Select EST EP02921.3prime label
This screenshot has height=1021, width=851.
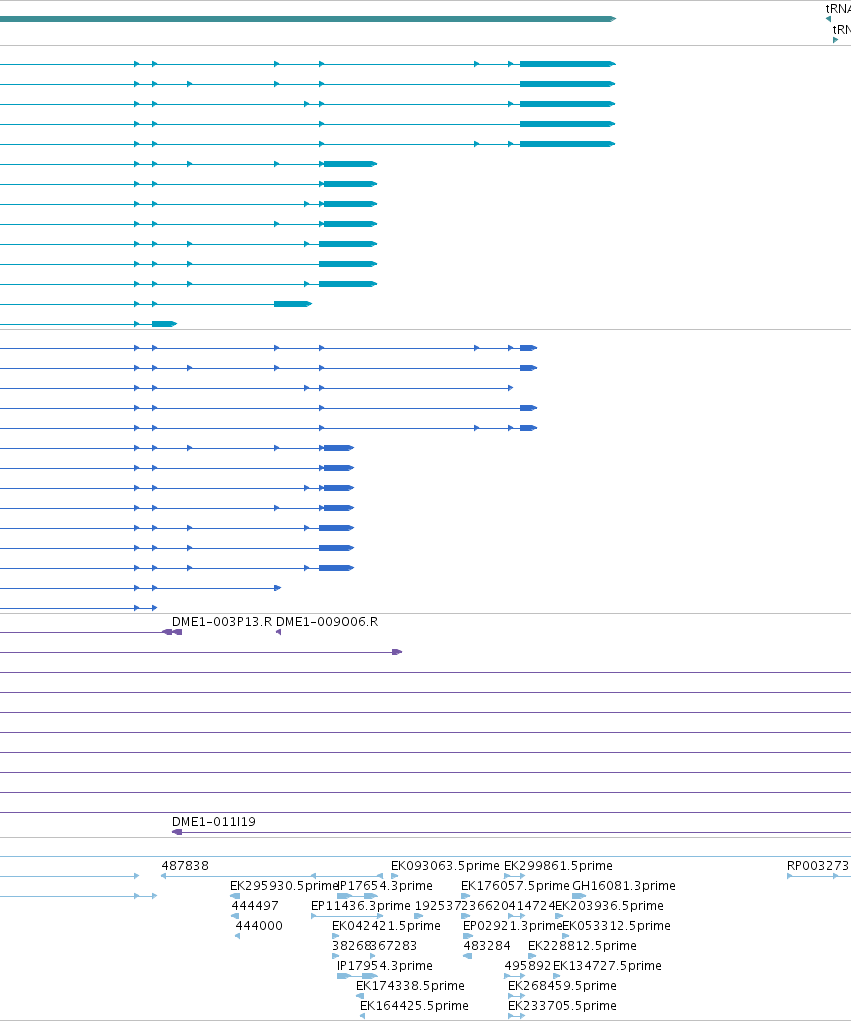click(512, 926)
